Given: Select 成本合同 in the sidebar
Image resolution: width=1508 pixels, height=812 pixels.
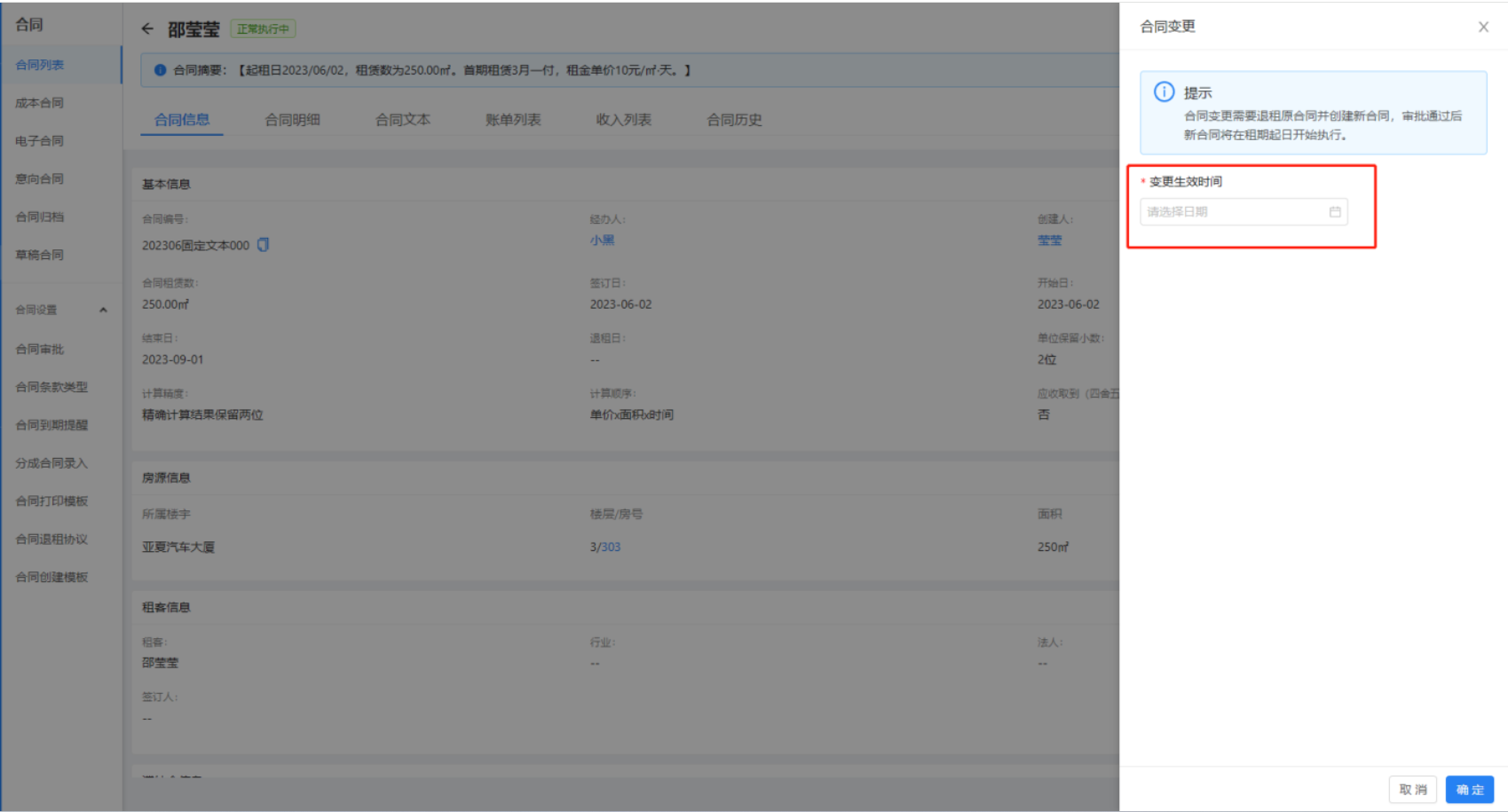Looking at the screenshot, I should [39, 103].
